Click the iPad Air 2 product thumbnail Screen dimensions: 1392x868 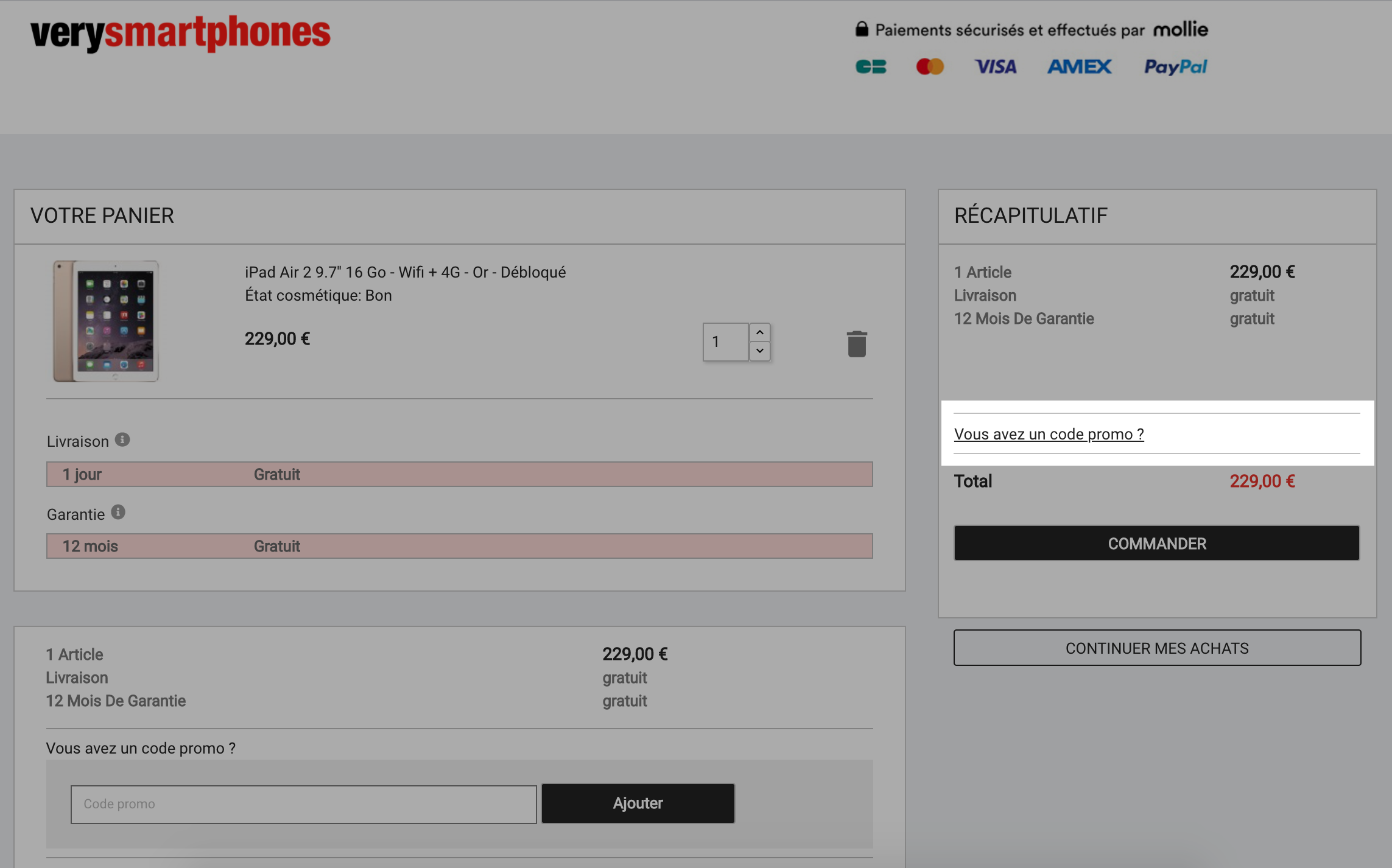pos(106,321)
